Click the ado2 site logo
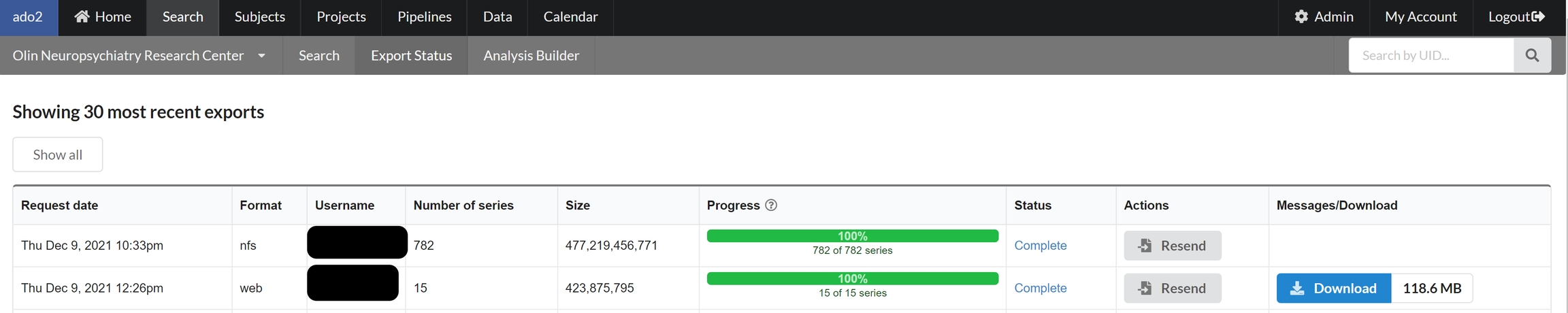The image size is (1568, 313). tap(28, 17)
